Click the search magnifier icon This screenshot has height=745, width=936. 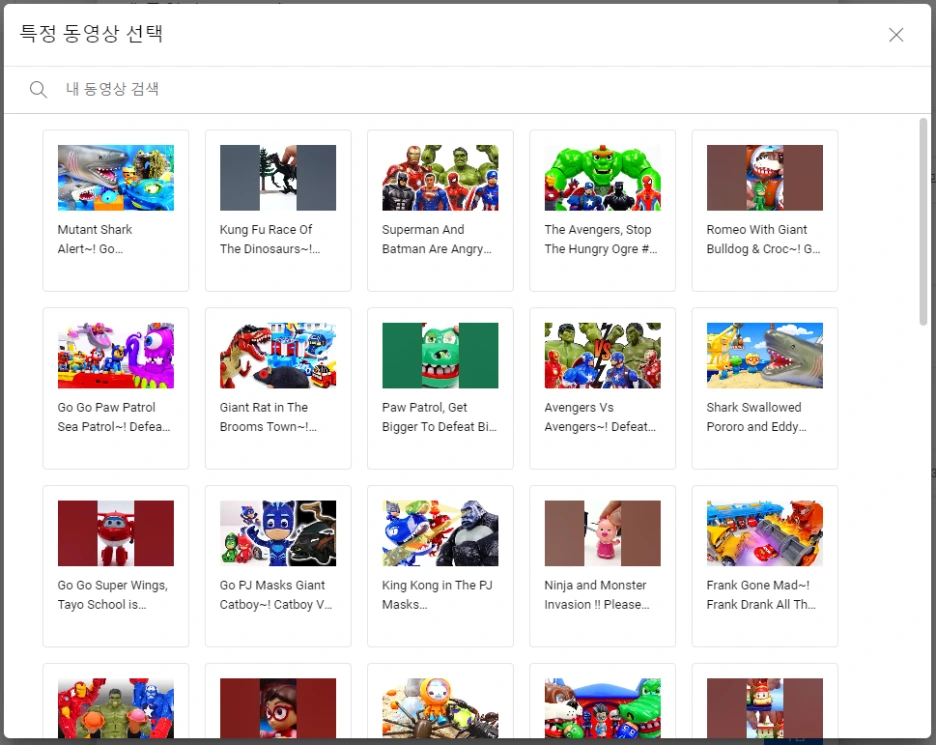38,90
